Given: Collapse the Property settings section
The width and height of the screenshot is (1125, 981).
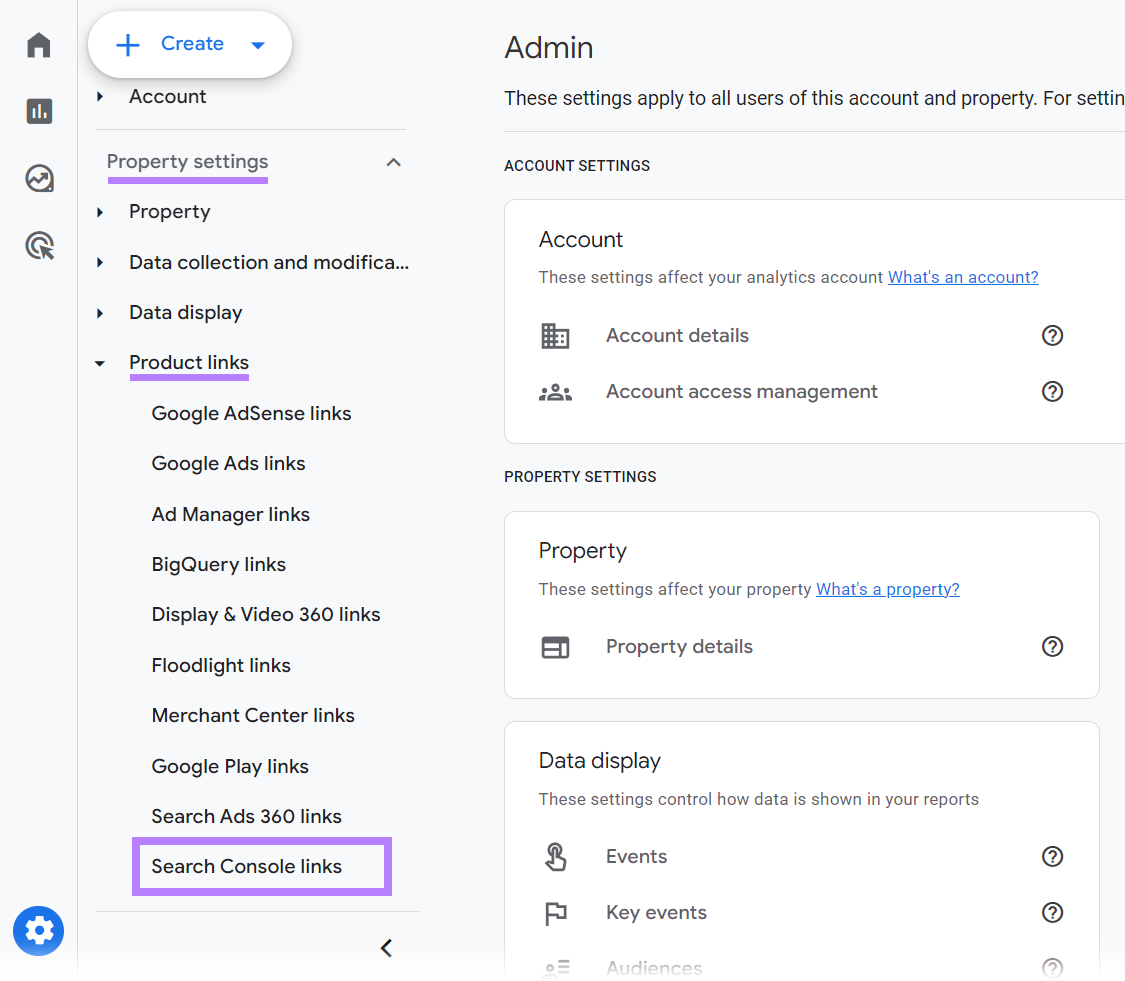Looking at the screenshot, I should (393, 161).
